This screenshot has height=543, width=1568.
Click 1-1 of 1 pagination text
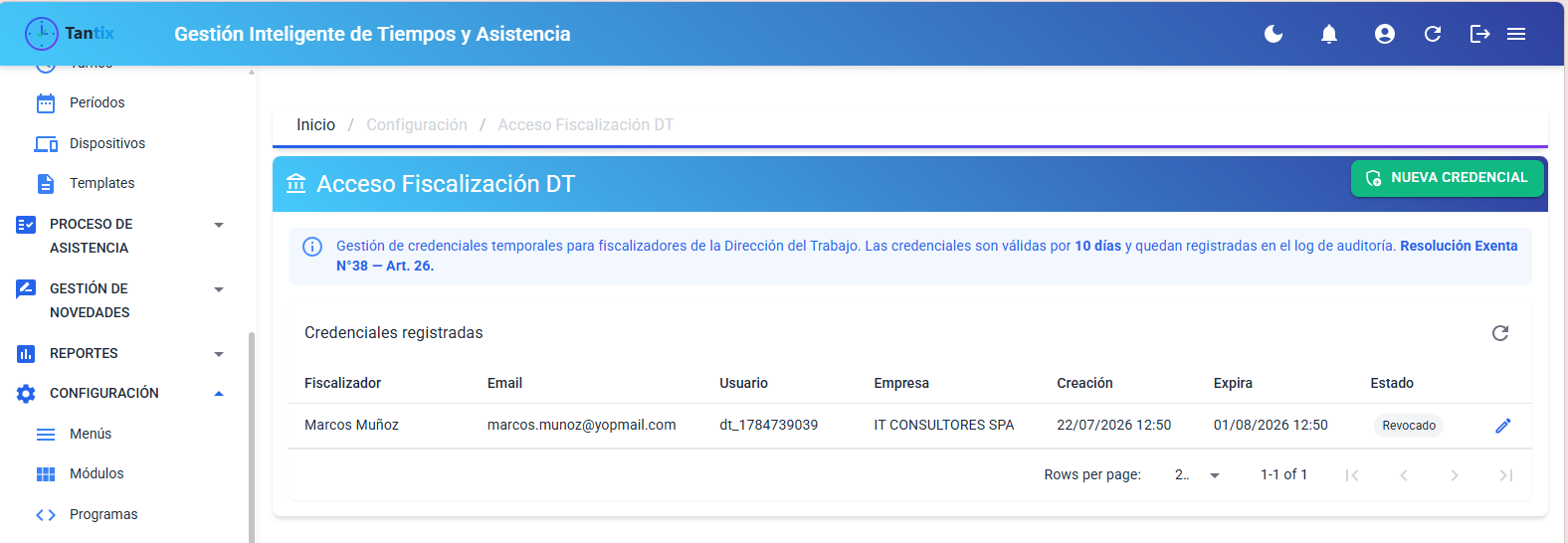(x=1283, y=475)
